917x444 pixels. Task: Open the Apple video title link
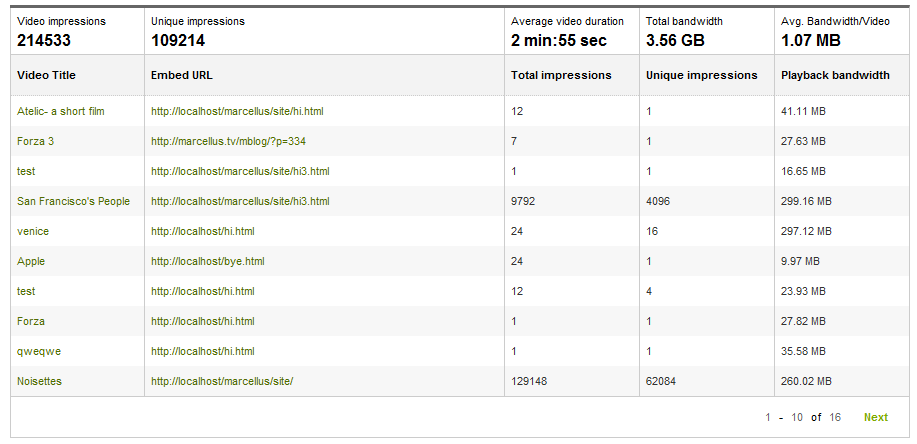[x=31, y=261]
